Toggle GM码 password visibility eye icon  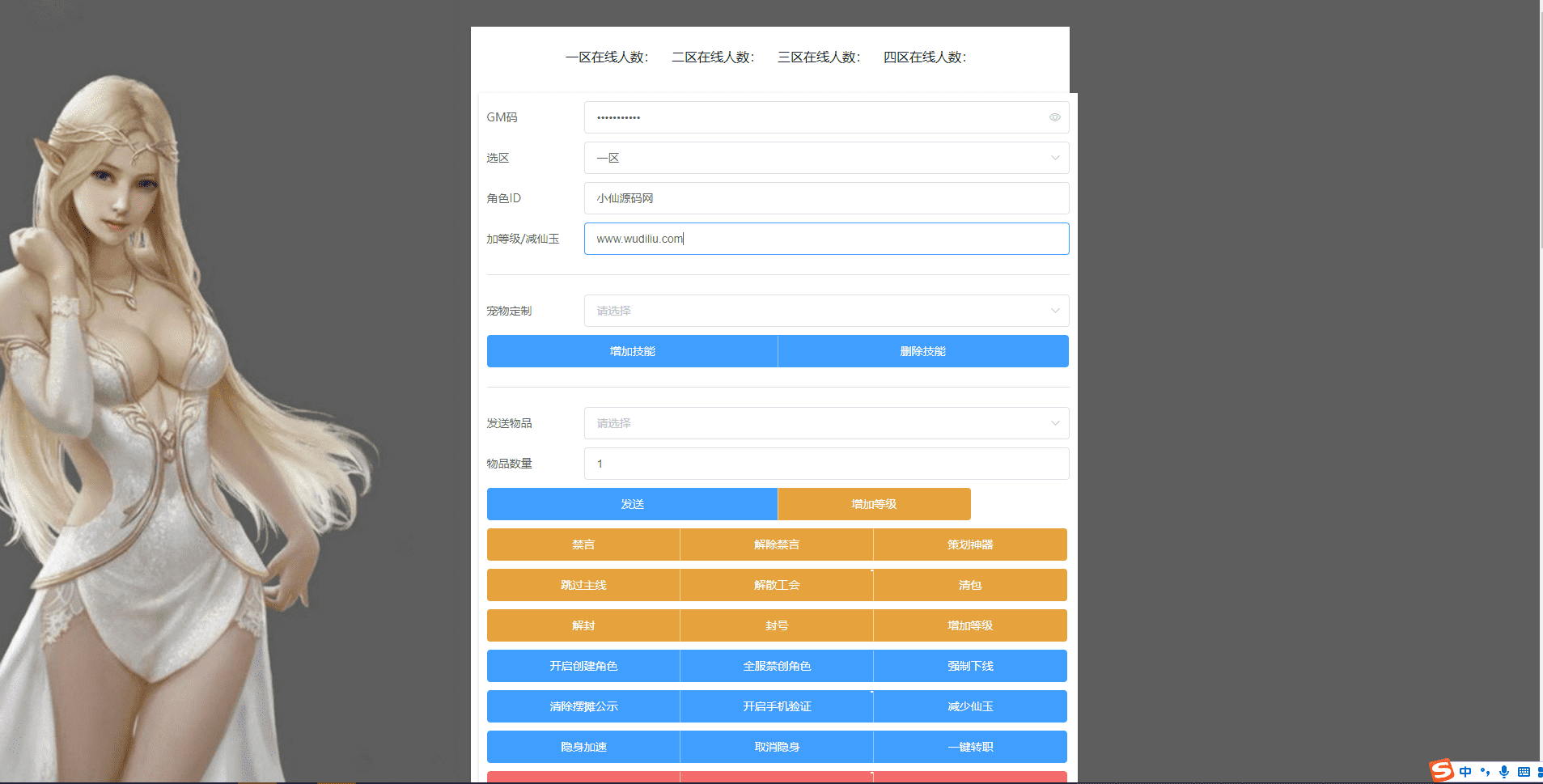(1054, 117)
